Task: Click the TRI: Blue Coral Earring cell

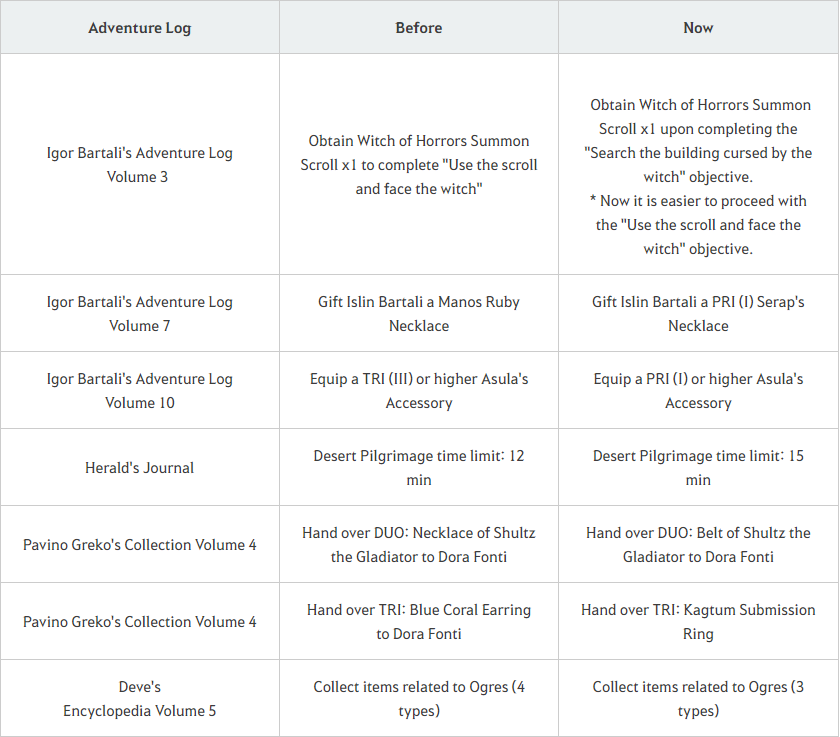Action: (x=418, y=622)
